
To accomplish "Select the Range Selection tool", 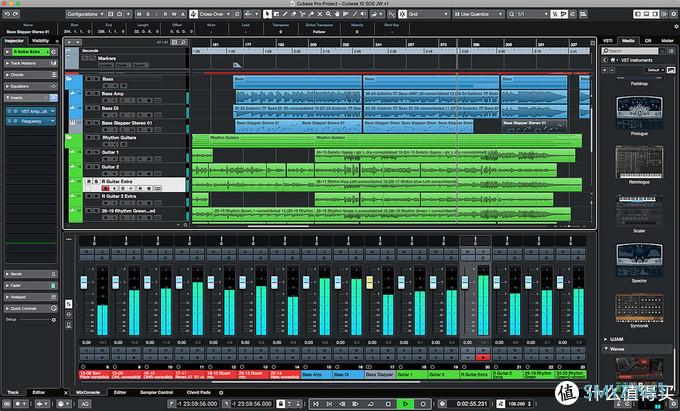I will (x=277, y=14).
